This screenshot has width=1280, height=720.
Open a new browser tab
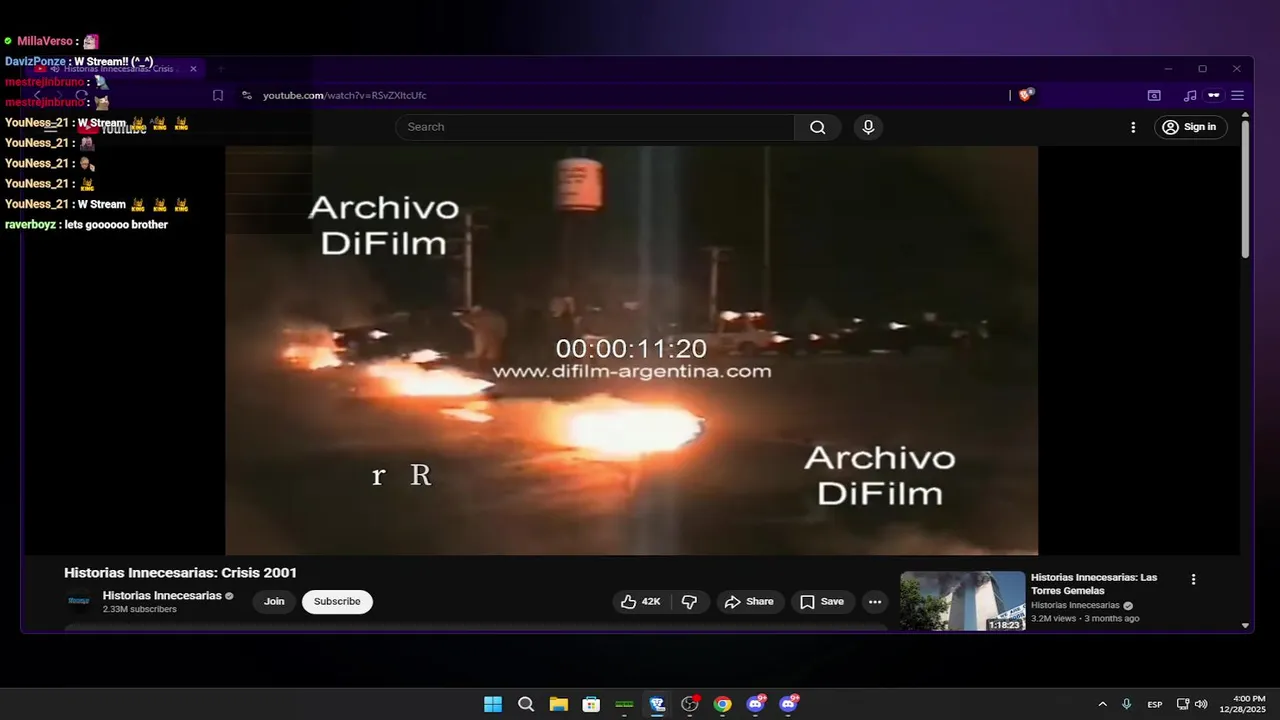(220, 69)
